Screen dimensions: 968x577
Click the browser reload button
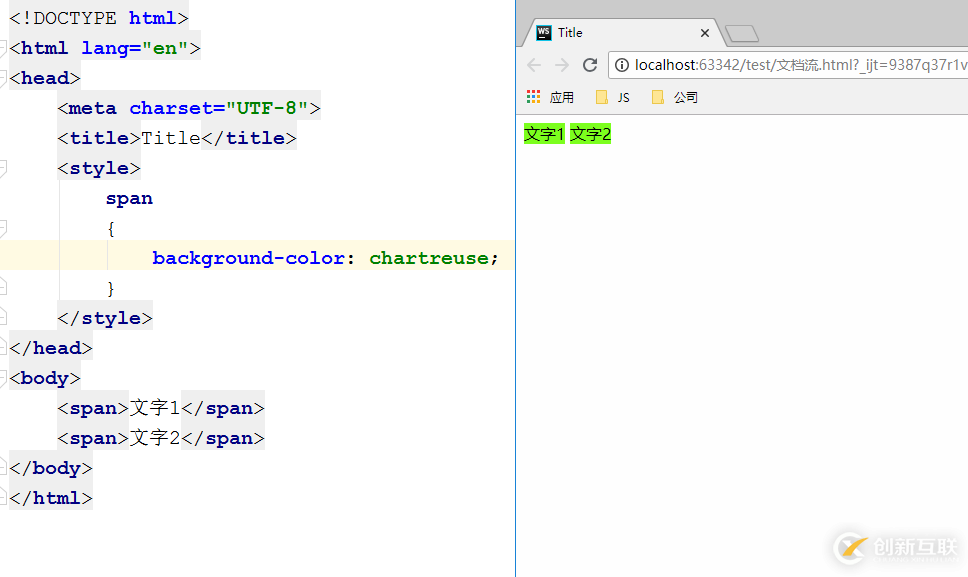[x=590, y=65]
